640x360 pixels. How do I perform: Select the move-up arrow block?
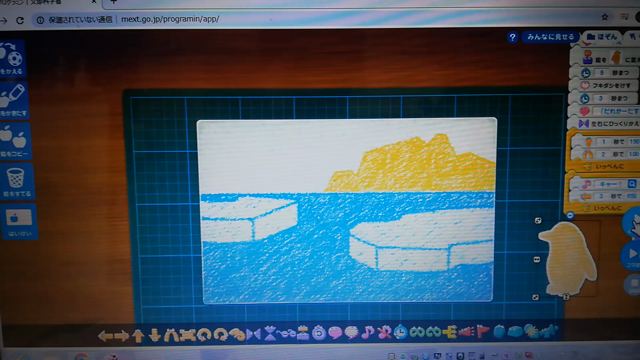tap(138, 336)
